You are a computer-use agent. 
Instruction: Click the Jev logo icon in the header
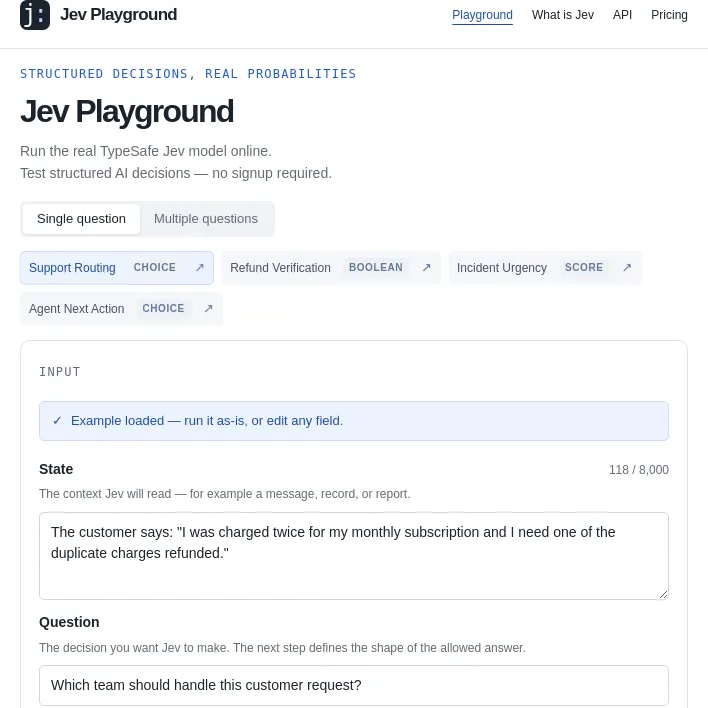tap(35, 15)
